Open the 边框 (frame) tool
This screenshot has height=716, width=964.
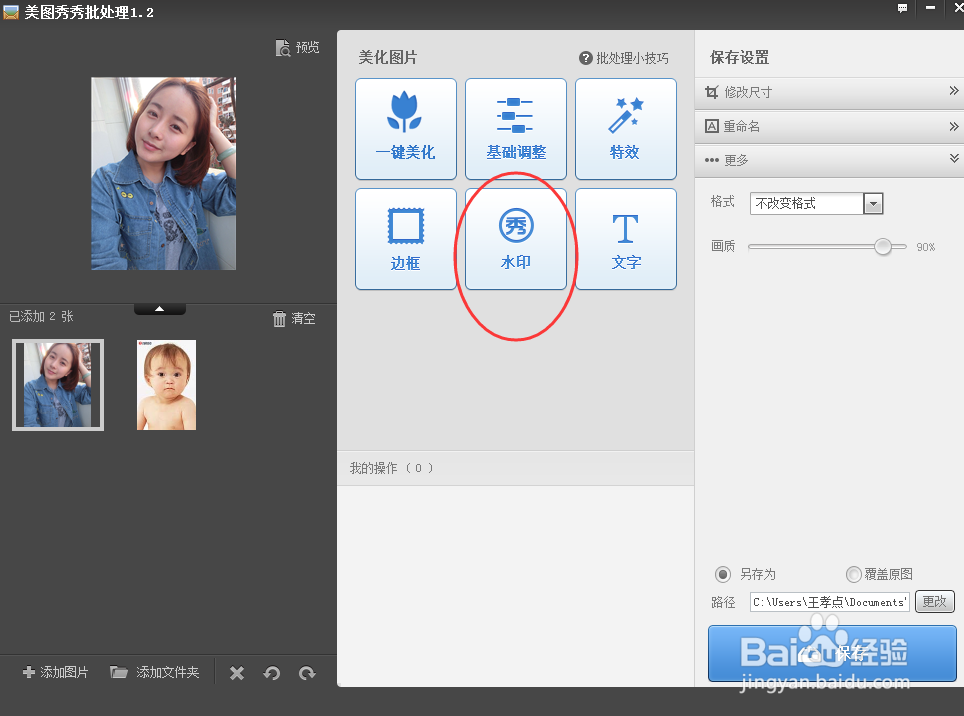tap(405, 238)
